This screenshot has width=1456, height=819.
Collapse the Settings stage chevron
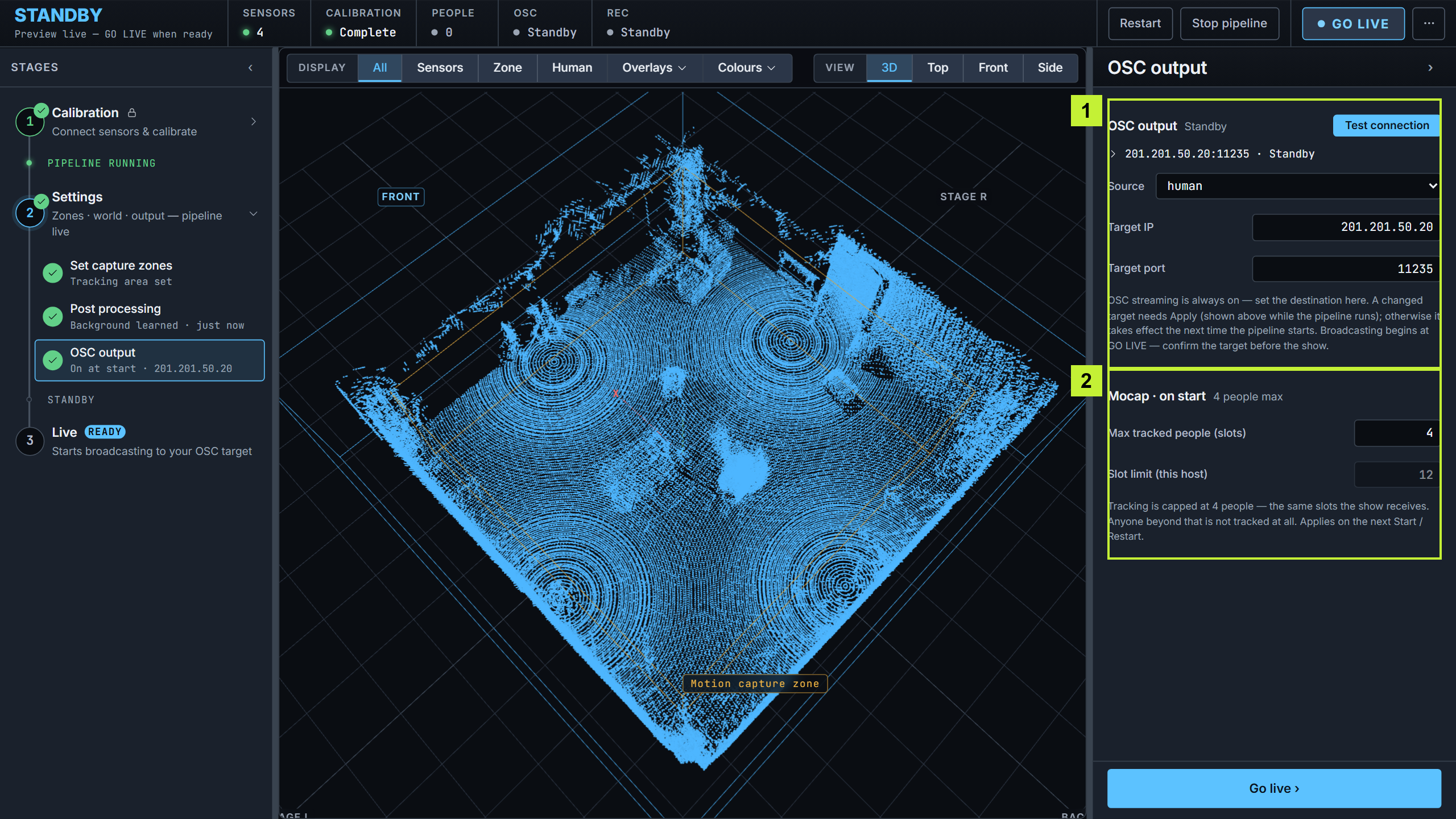(254, 214)
